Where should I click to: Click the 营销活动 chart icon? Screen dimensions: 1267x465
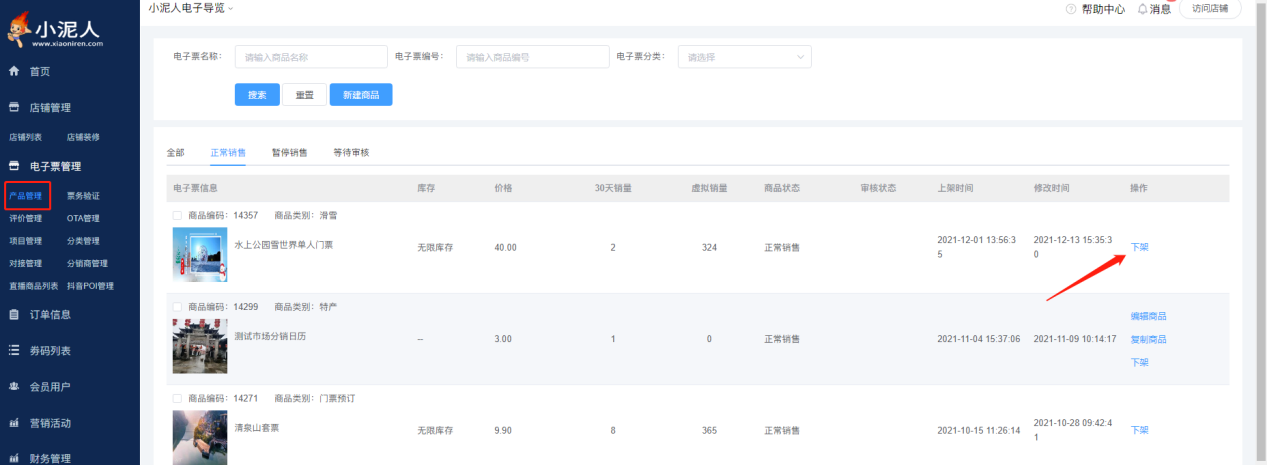14,423
